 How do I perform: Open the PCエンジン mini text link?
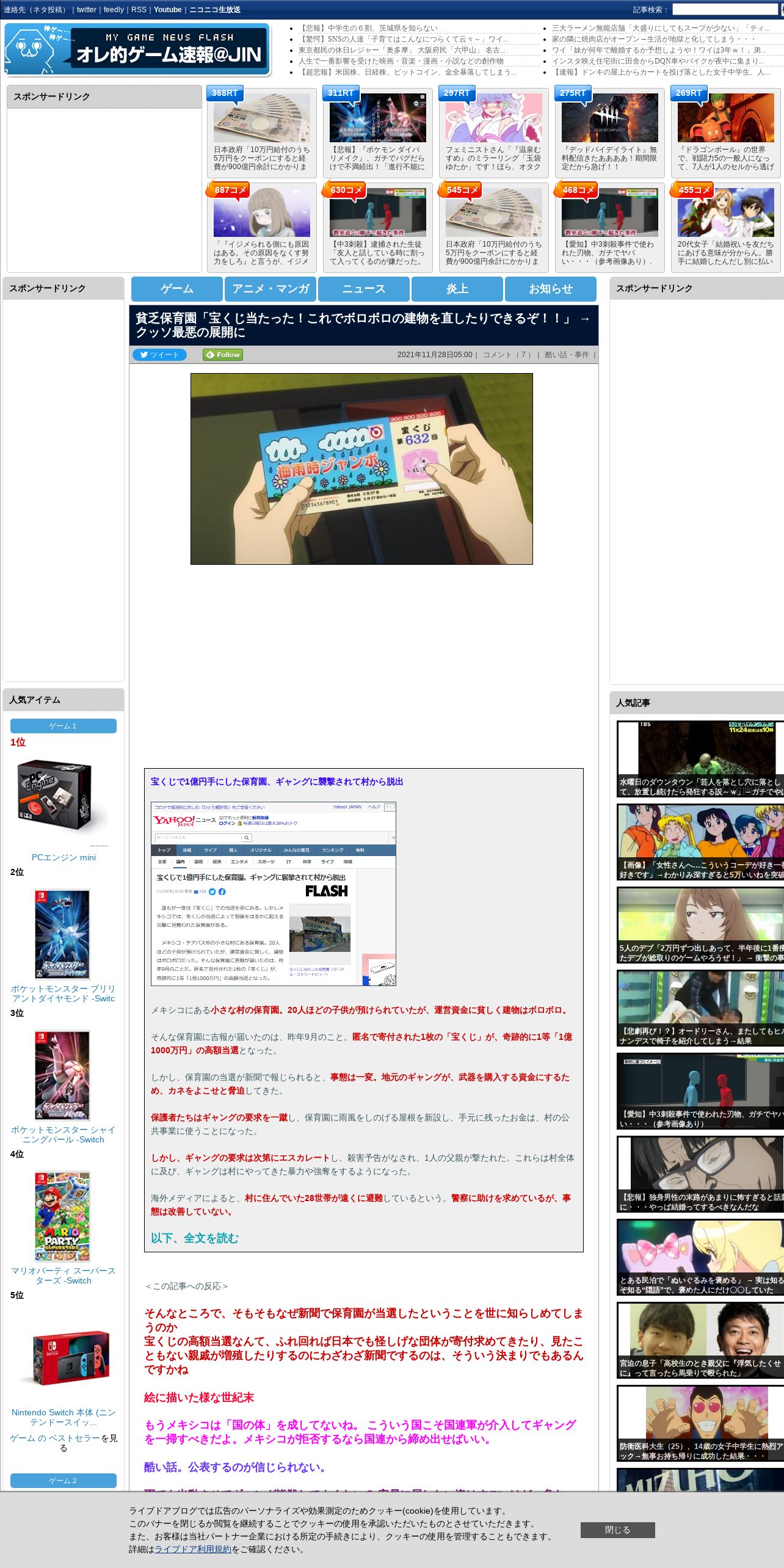pyautogui.click(x=64, y=857)
